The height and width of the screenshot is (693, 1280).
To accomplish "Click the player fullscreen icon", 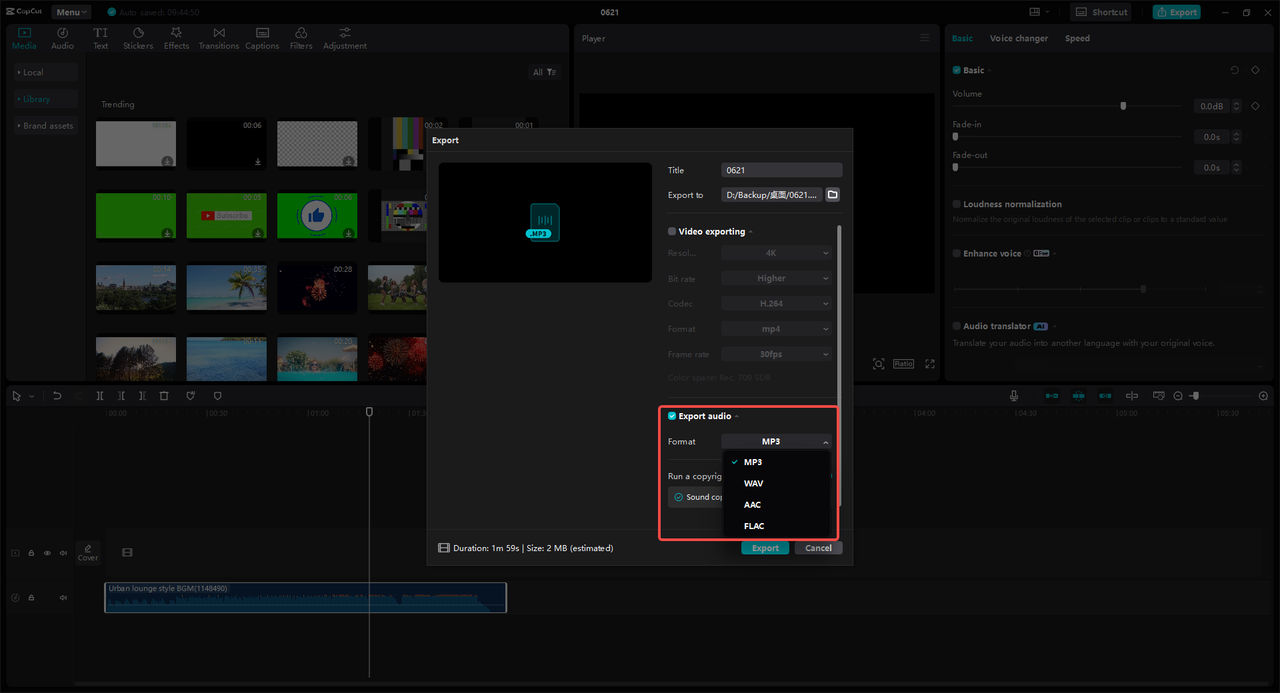I will click(x=929, y=364).
